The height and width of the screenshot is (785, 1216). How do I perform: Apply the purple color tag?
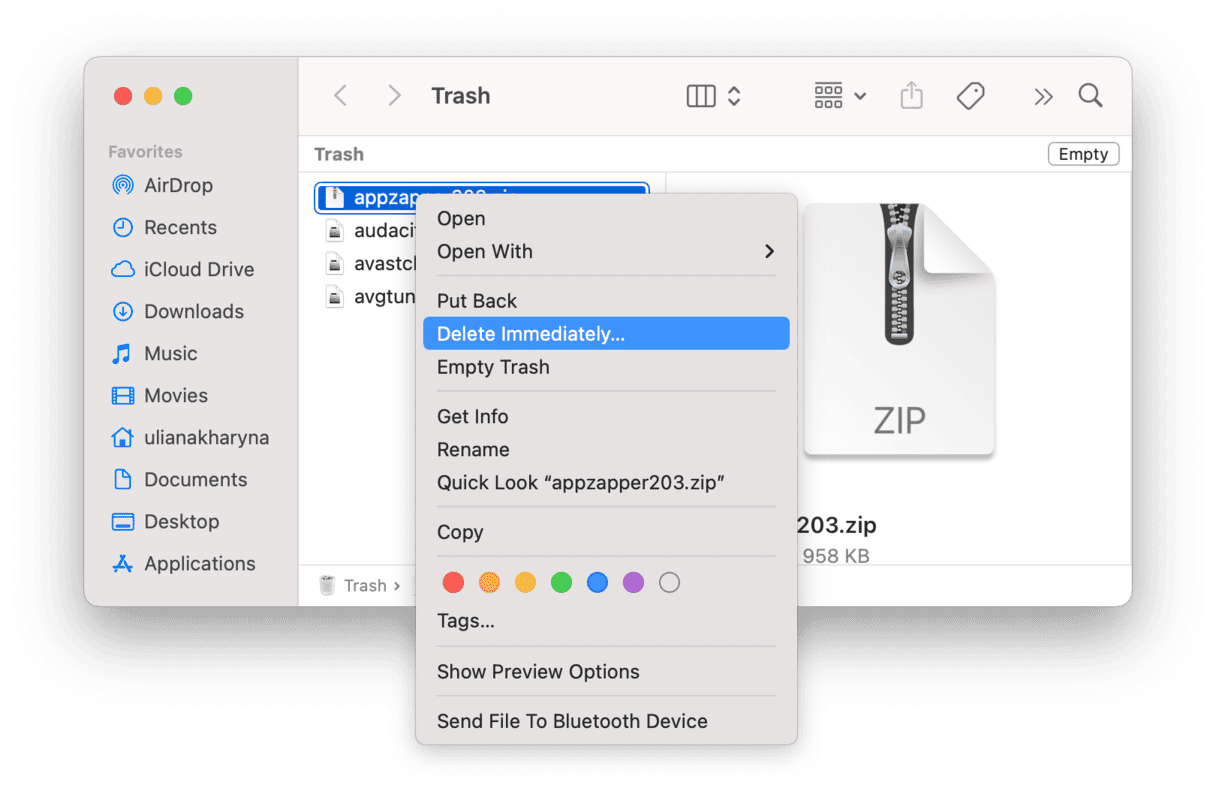(633, 583)
